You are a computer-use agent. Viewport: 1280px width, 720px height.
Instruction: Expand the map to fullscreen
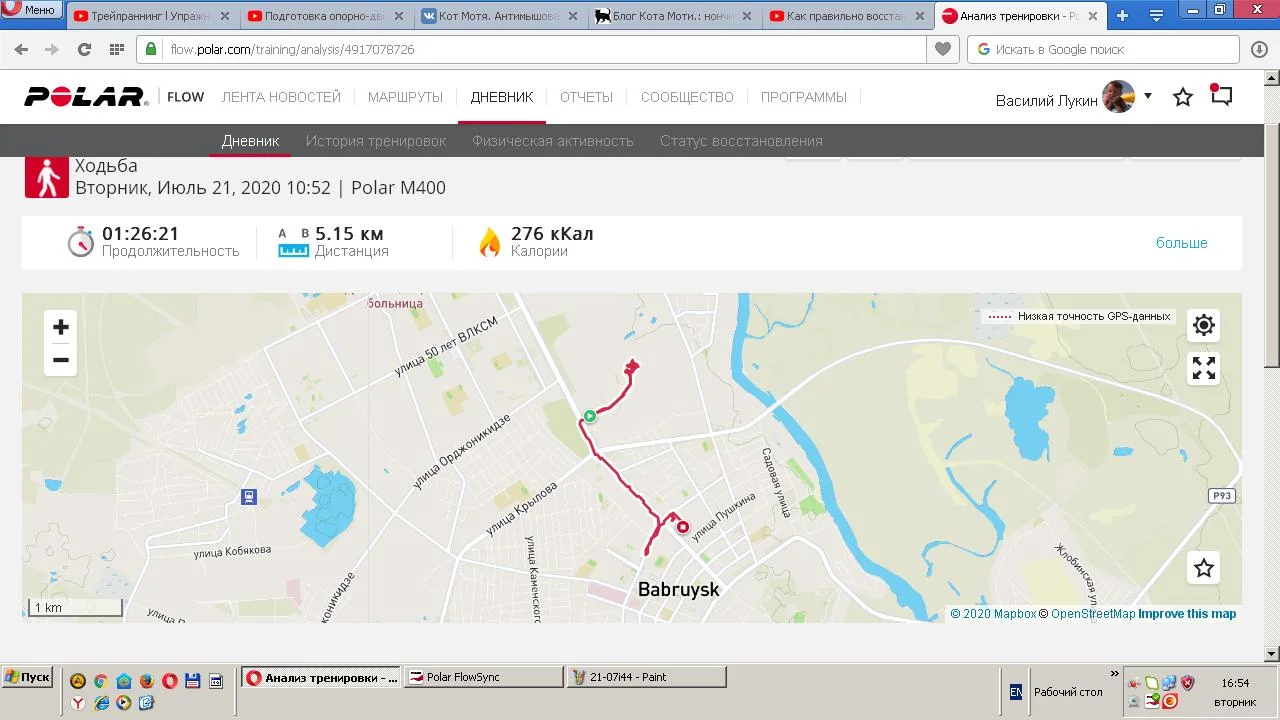tap(1204, 369)
